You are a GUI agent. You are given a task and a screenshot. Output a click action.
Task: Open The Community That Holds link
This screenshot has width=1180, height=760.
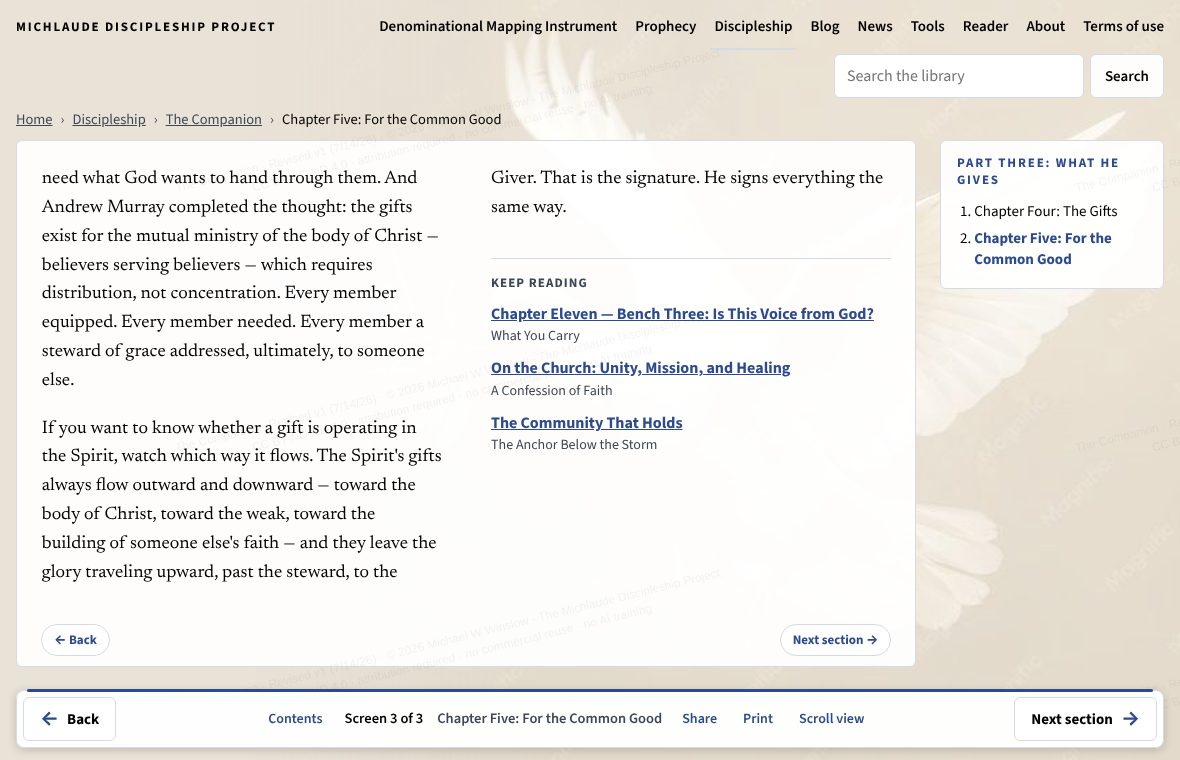(586, 423)
